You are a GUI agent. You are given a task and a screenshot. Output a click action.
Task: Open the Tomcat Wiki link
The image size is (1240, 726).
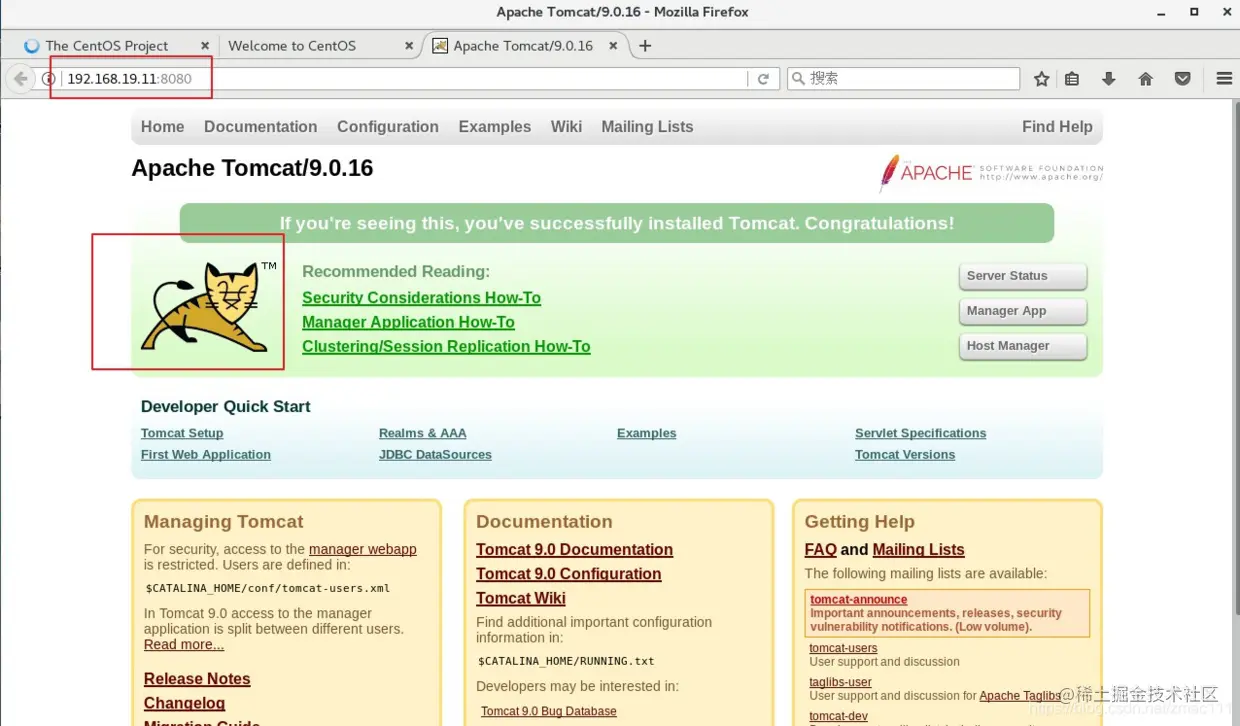(x=521, y=598)
